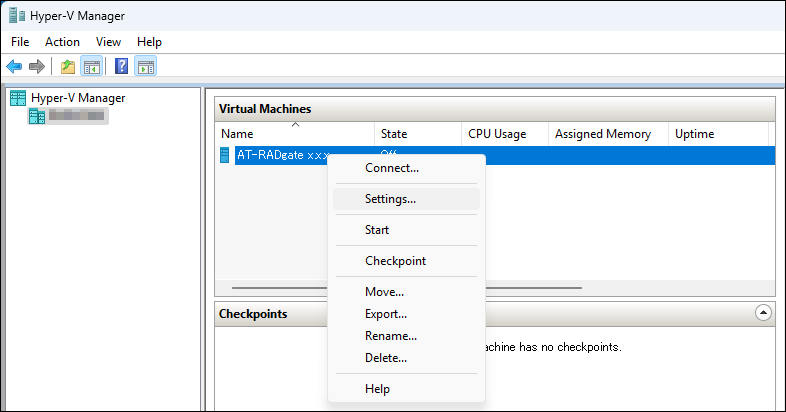This screenshot has height=412, width=786.
Task: Toggle the Show/Hide Console Tree icon
Action: [x=91, y=67]
